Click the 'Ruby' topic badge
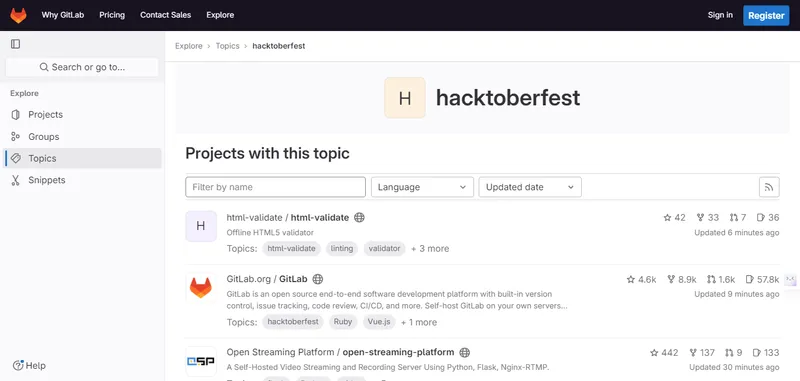 pyautogui.click(x=343, y=322)
